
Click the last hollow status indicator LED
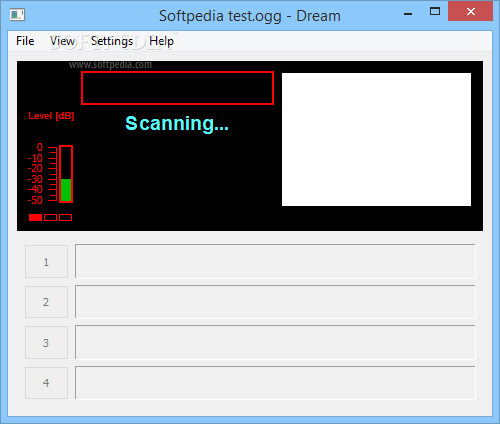pyautogui.click(x=65, y=218)
